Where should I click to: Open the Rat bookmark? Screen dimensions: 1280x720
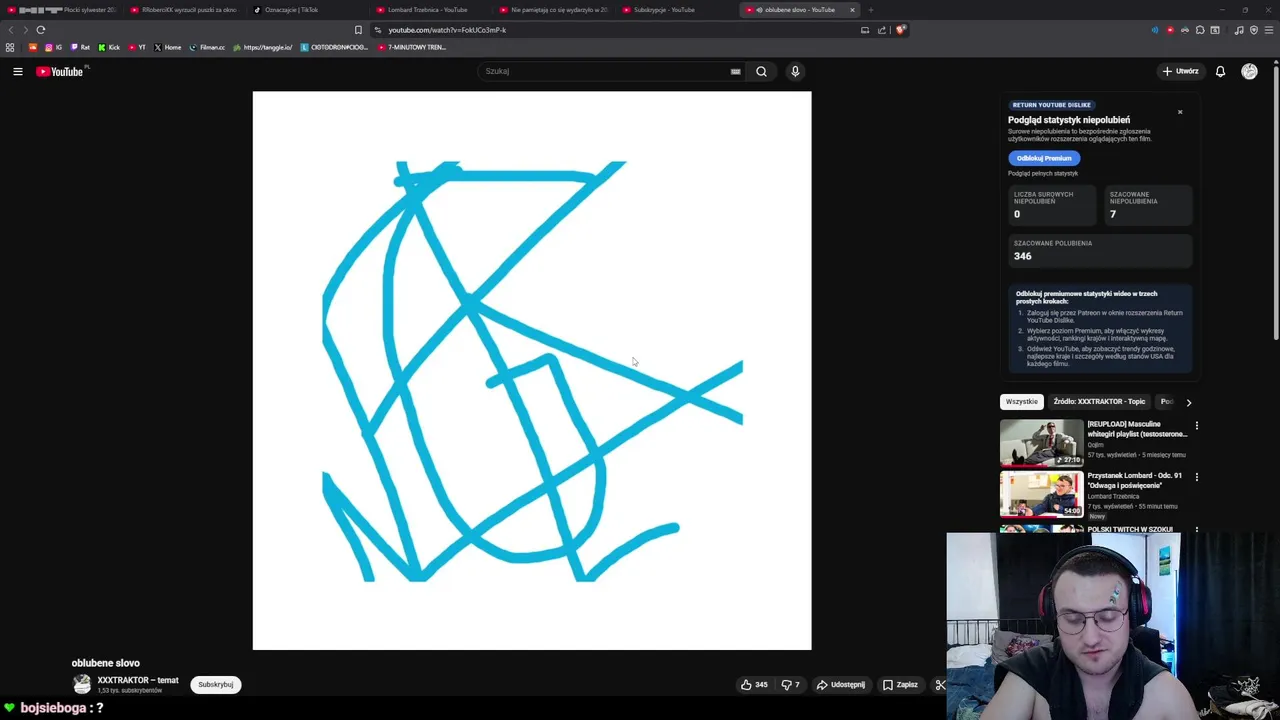[80, 47]
